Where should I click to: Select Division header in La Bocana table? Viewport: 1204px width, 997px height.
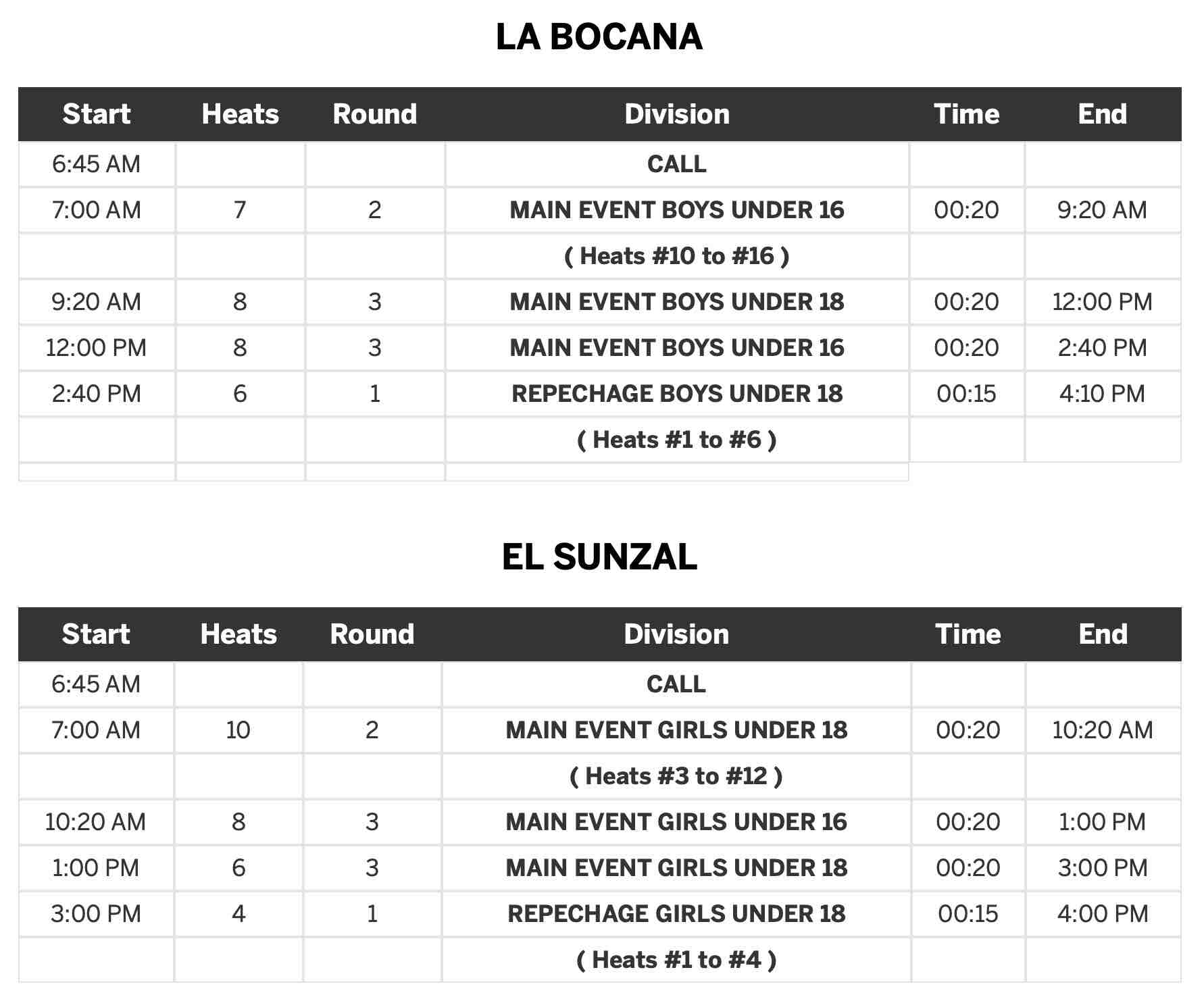click(677, 114)
